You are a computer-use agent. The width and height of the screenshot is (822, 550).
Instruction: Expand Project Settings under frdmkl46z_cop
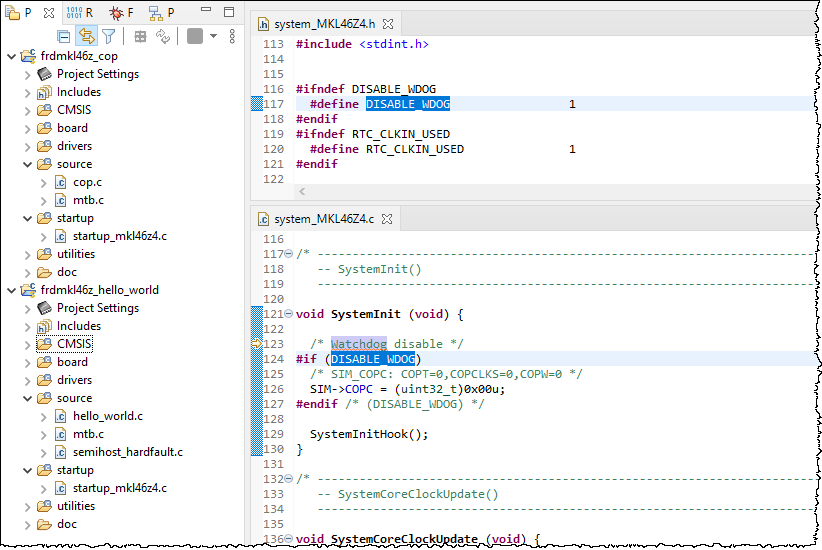pyautogui.click(x=28, y=74)
